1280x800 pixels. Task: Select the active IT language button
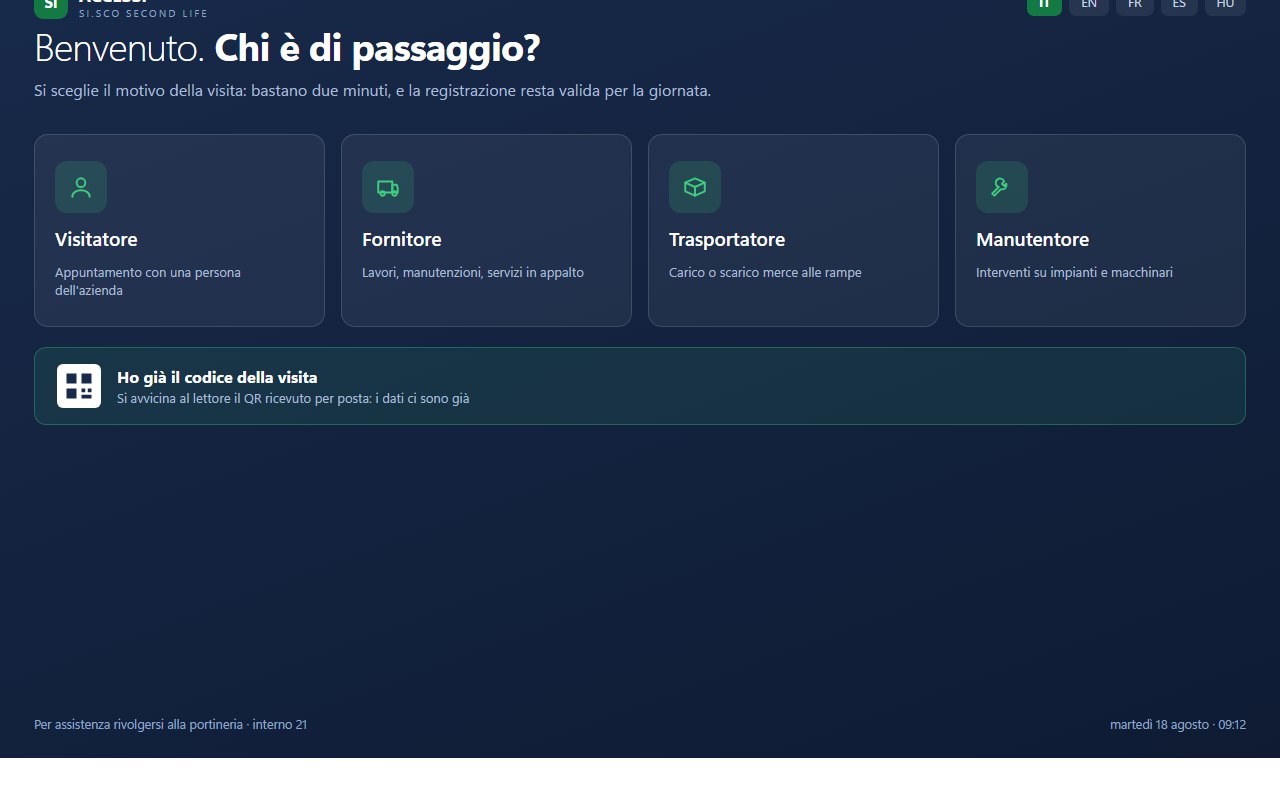tap(1044, 4)
